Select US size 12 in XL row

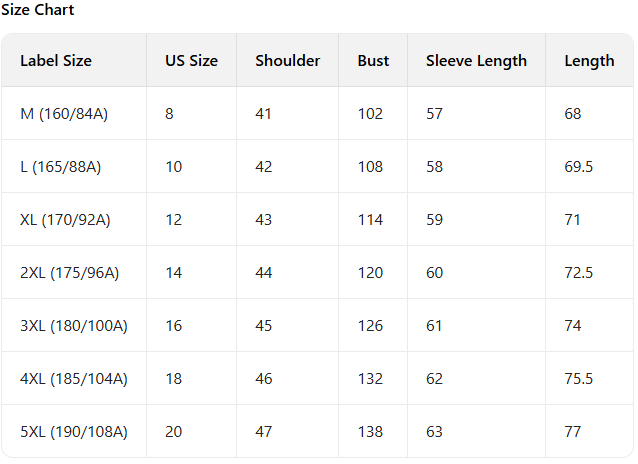pos(174,220)
